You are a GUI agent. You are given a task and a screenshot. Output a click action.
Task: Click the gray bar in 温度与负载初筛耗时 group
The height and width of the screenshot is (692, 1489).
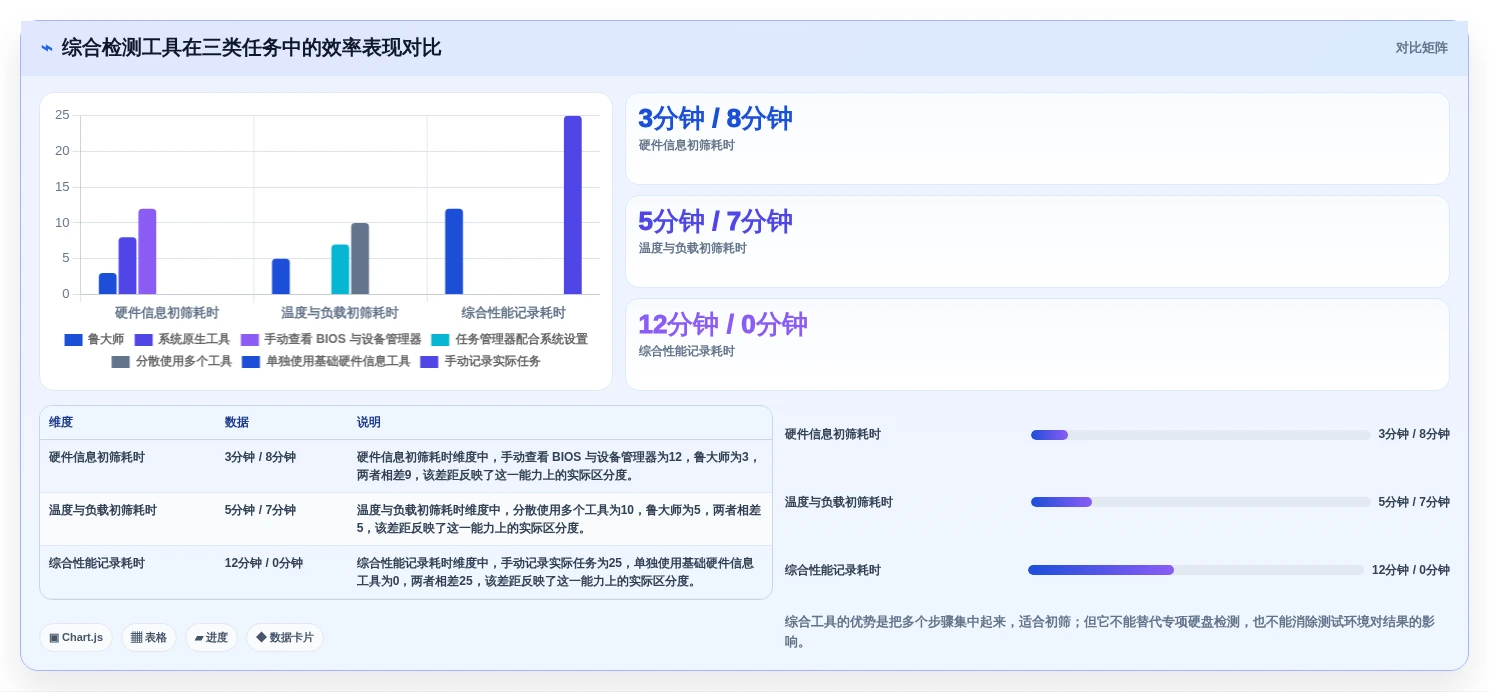tap(360, 258)
